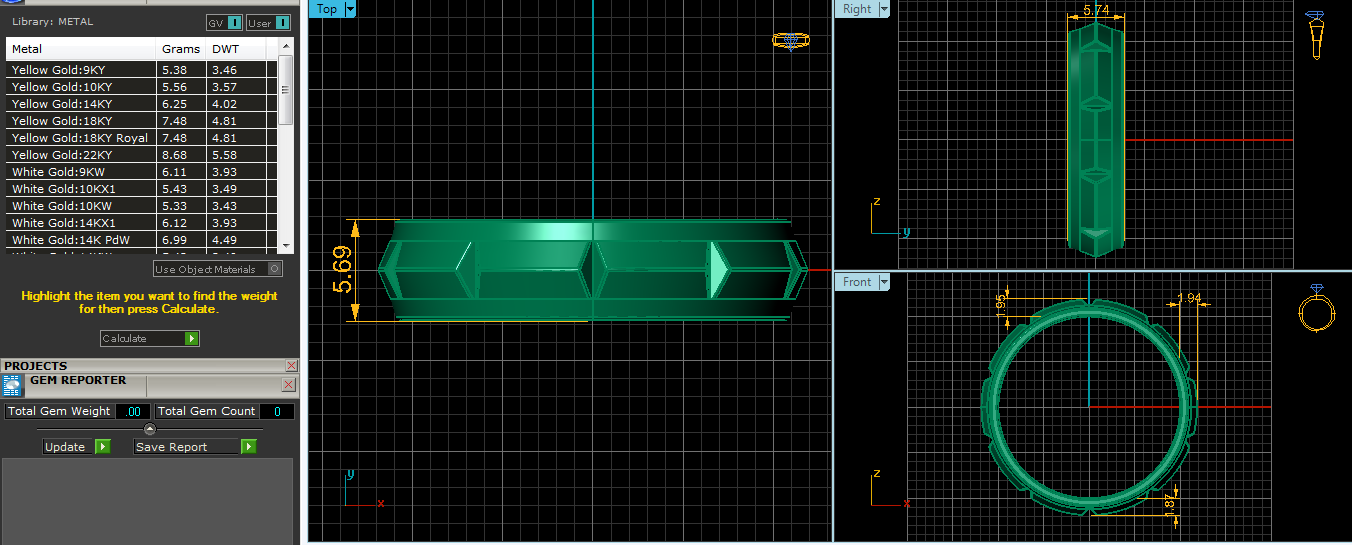Image resolution: width=1352 pixels, height=545 pixels.
Task: Open the Front viewport dropdown menu
Action: tap(883, 282)
